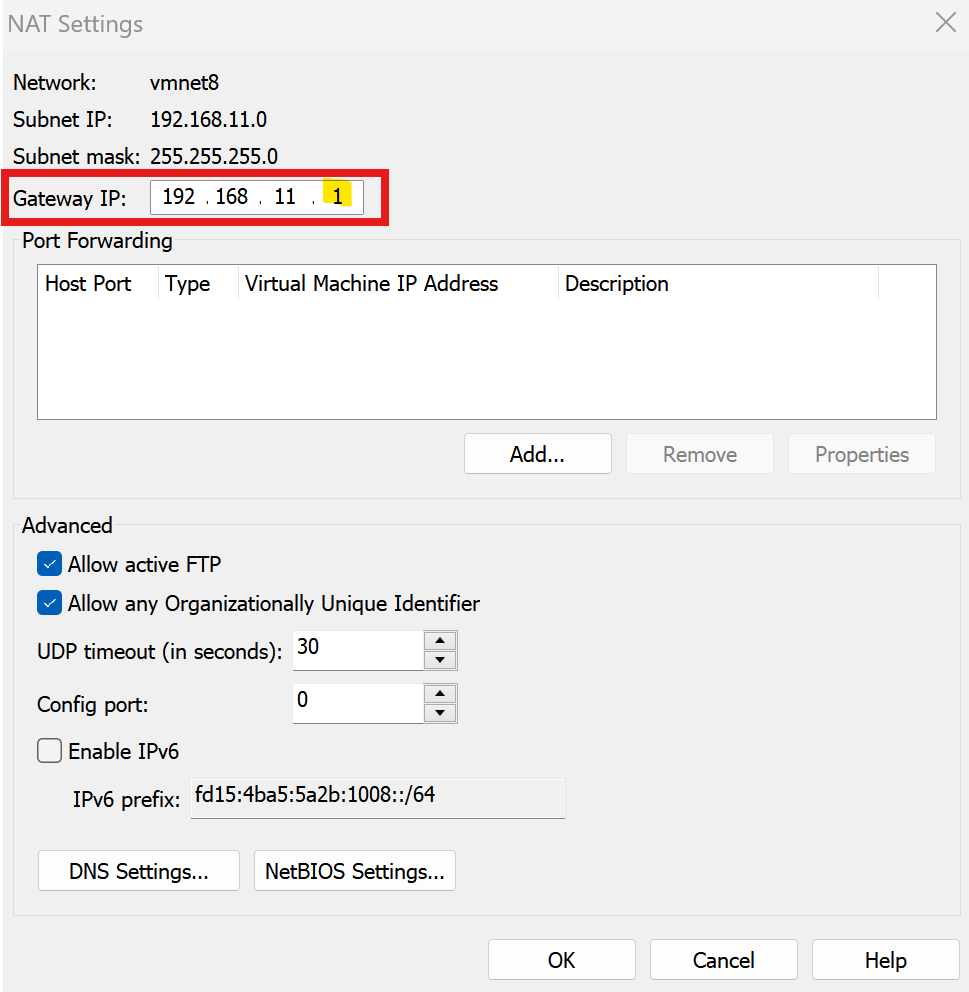This screenshot has width=969, height=992.
Task: Click the Subnet IP value 192.168.11.0
Action: coord(208,119)
